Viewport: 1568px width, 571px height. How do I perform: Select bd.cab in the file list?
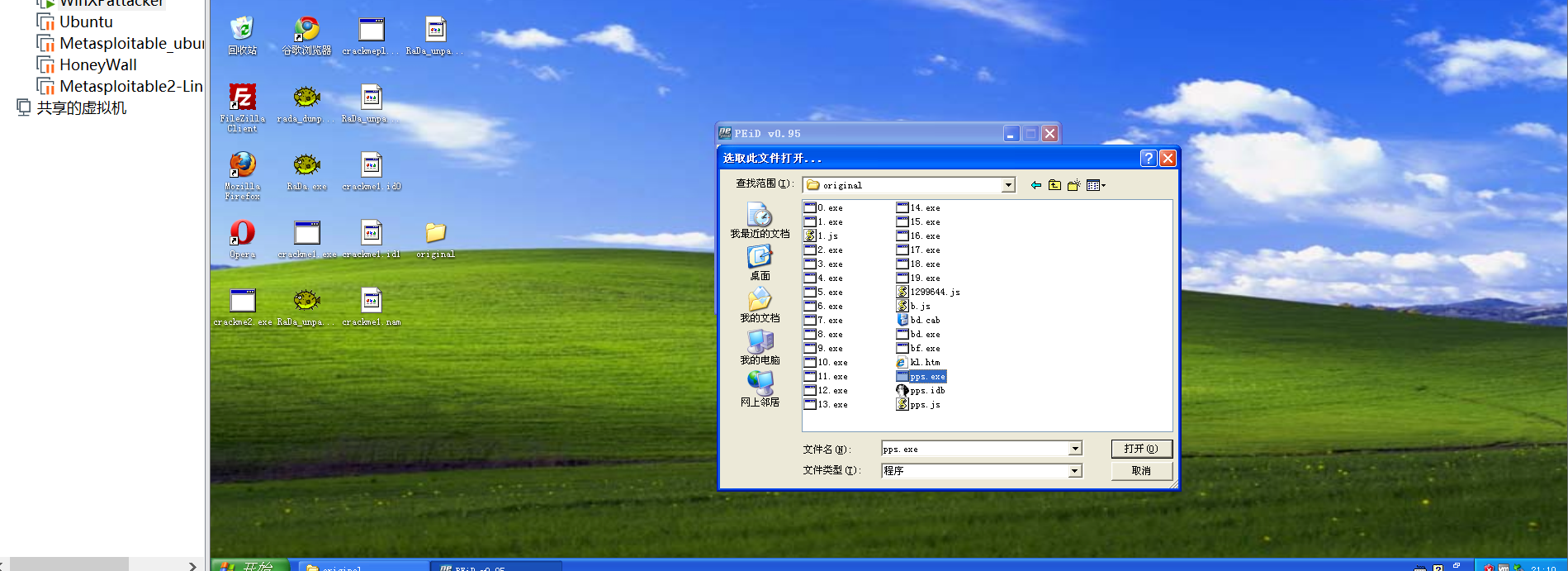(x=924, y=320)
